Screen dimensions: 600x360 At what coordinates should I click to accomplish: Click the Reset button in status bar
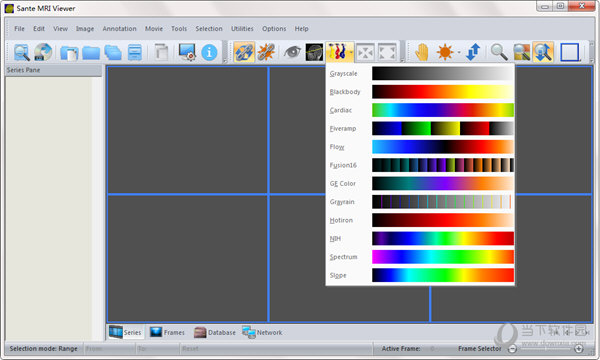190,349
